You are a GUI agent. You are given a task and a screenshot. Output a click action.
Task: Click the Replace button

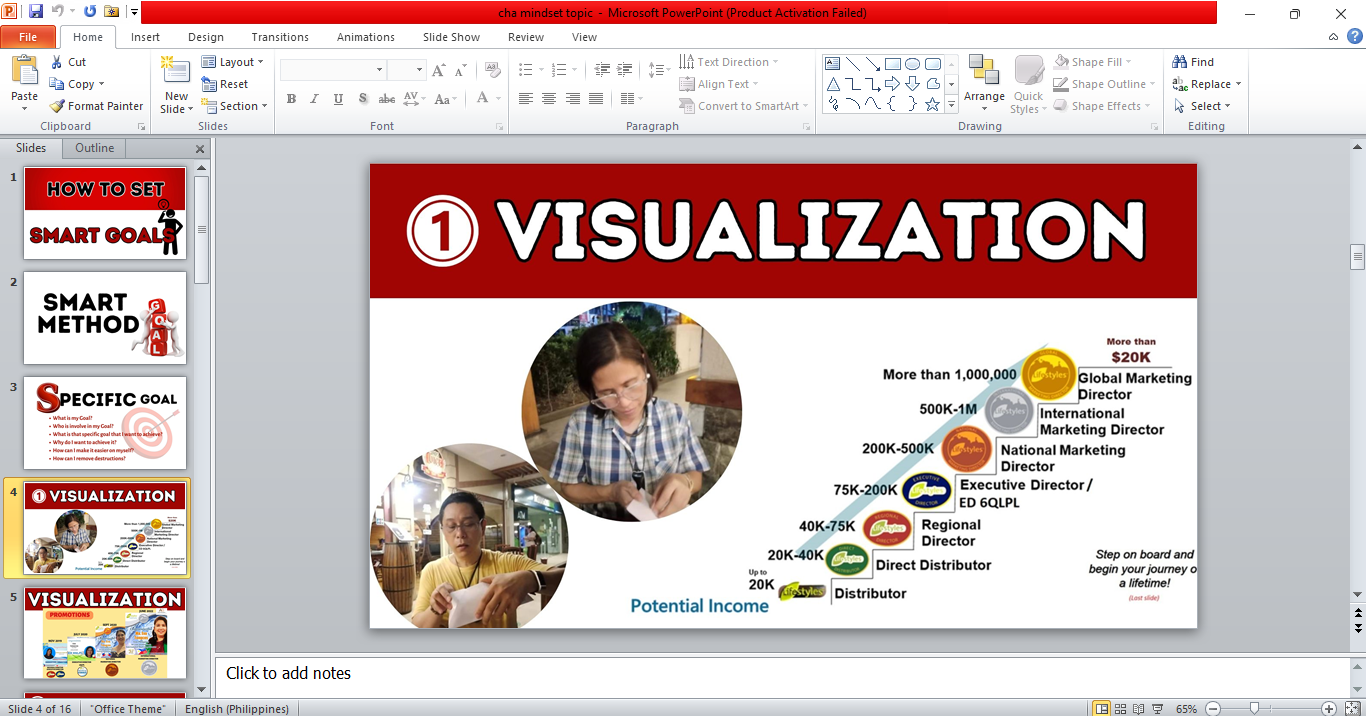(x=1207, y=84)
